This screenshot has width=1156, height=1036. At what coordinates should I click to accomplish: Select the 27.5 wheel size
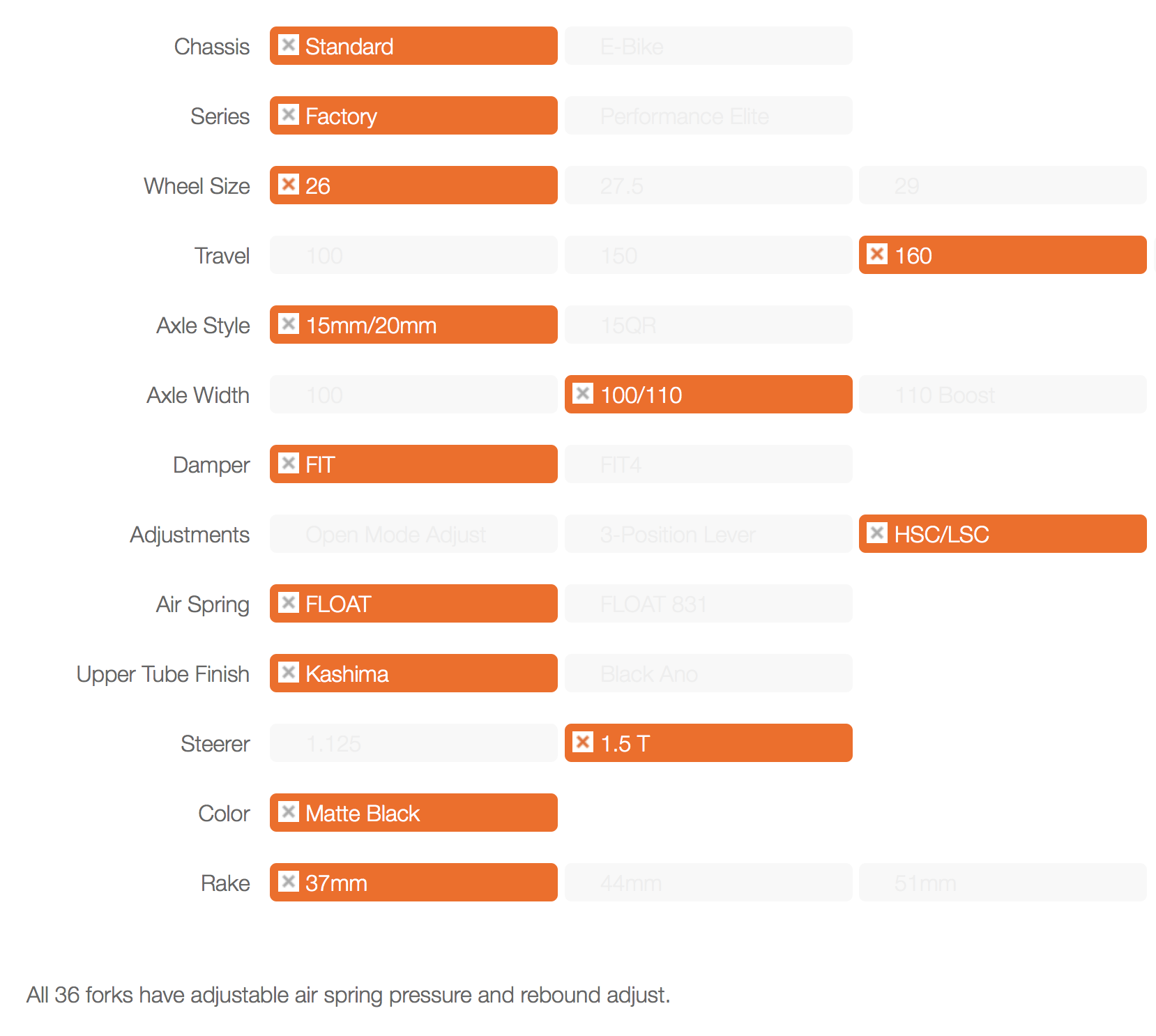point(708,185)
